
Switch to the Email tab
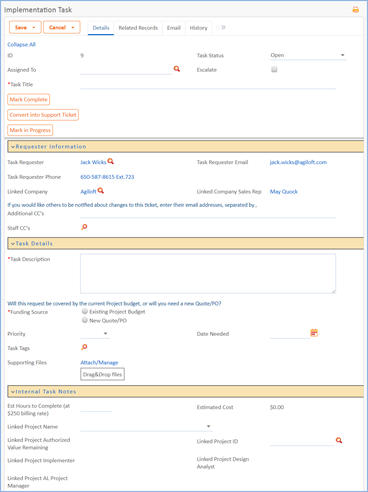point(174,28)
